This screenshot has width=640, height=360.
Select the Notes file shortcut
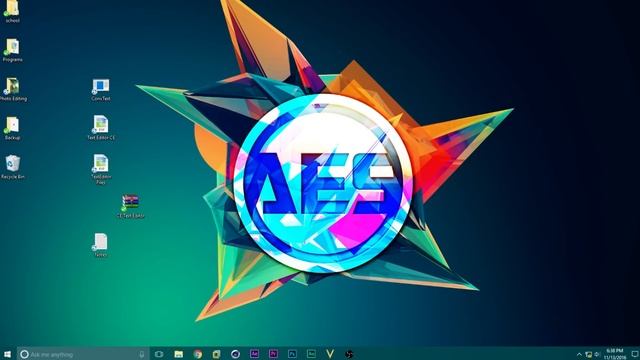click(x=100, y=245)
